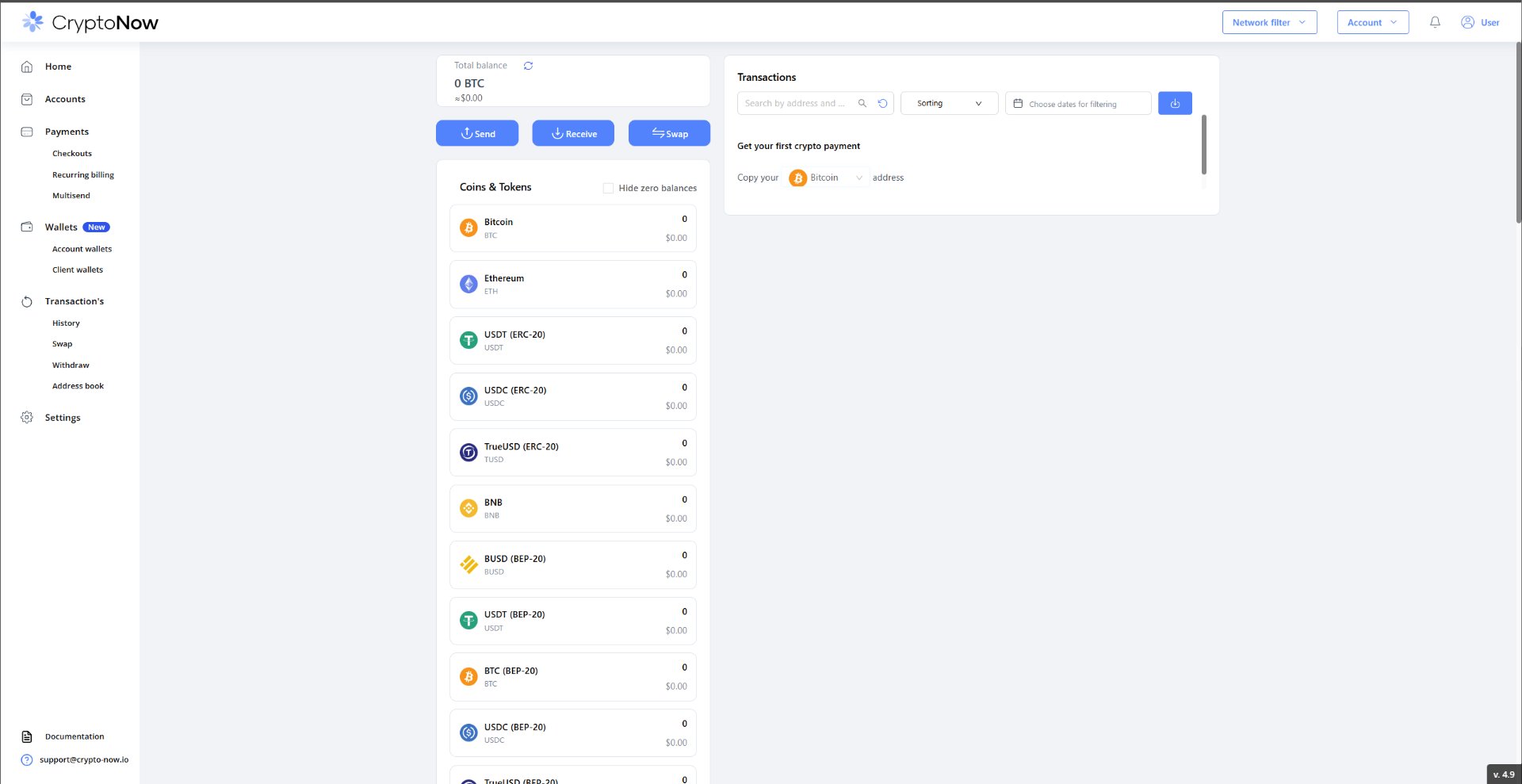Click the USDT (BEP-20) Tether icon
This screenshot has width=1522, height=784.
pos(468,620)
